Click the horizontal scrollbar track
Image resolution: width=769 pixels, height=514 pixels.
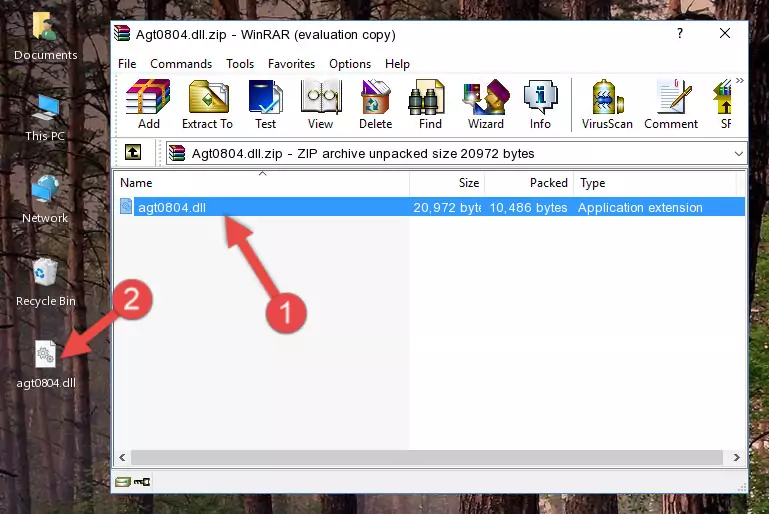427,457
